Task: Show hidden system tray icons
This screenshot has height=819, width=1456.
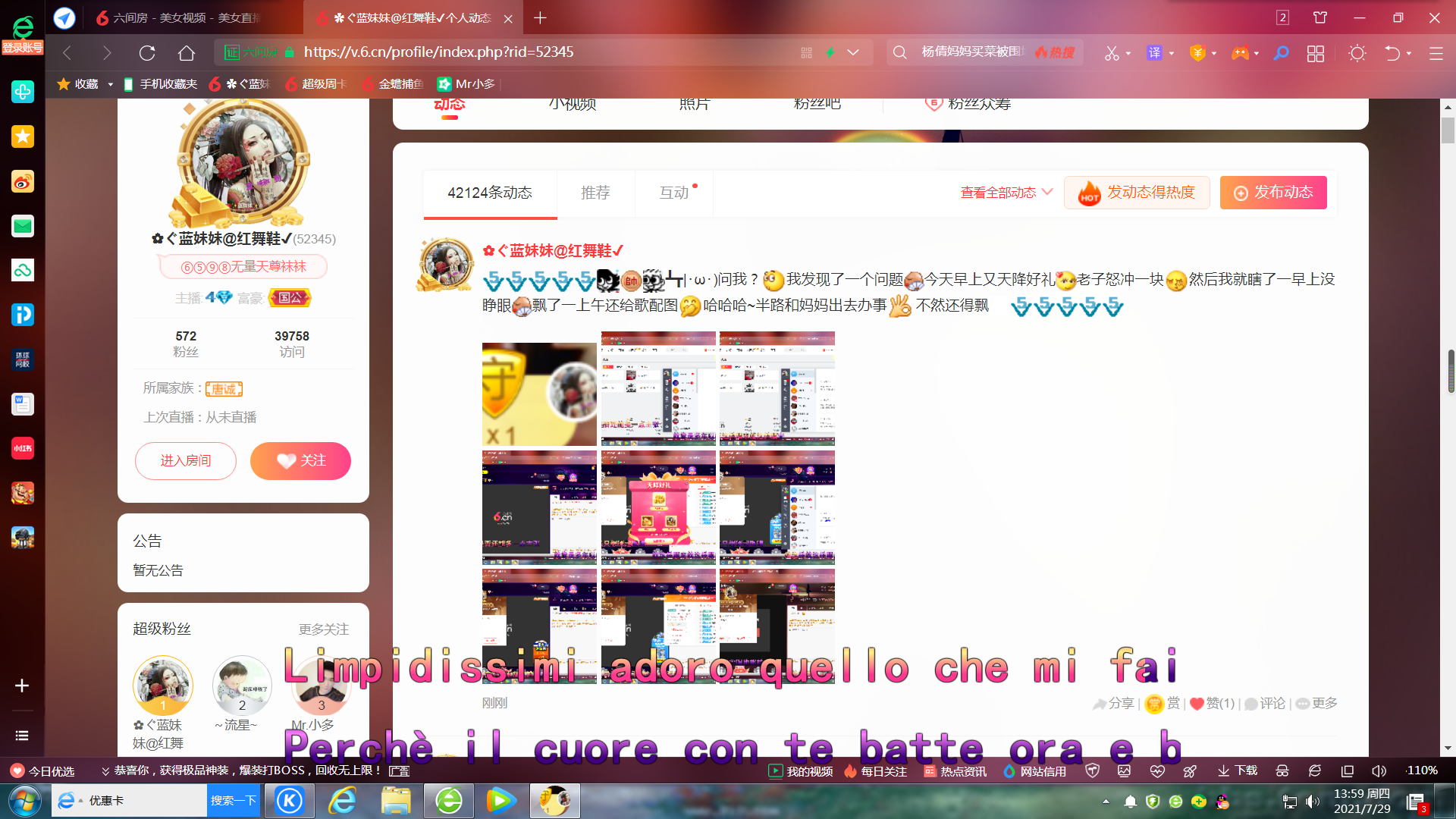Action: tap(1106, 801)
